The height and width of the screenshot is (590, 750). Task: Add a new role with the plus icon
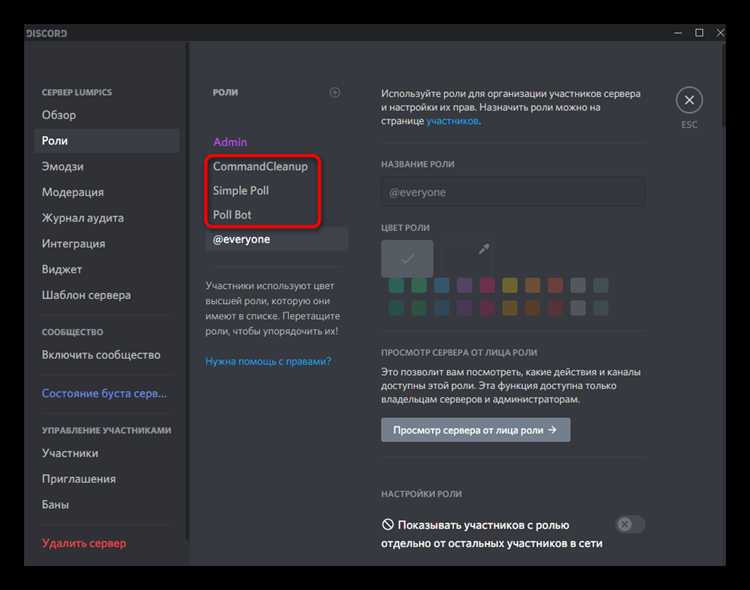(x=335, y=92)
